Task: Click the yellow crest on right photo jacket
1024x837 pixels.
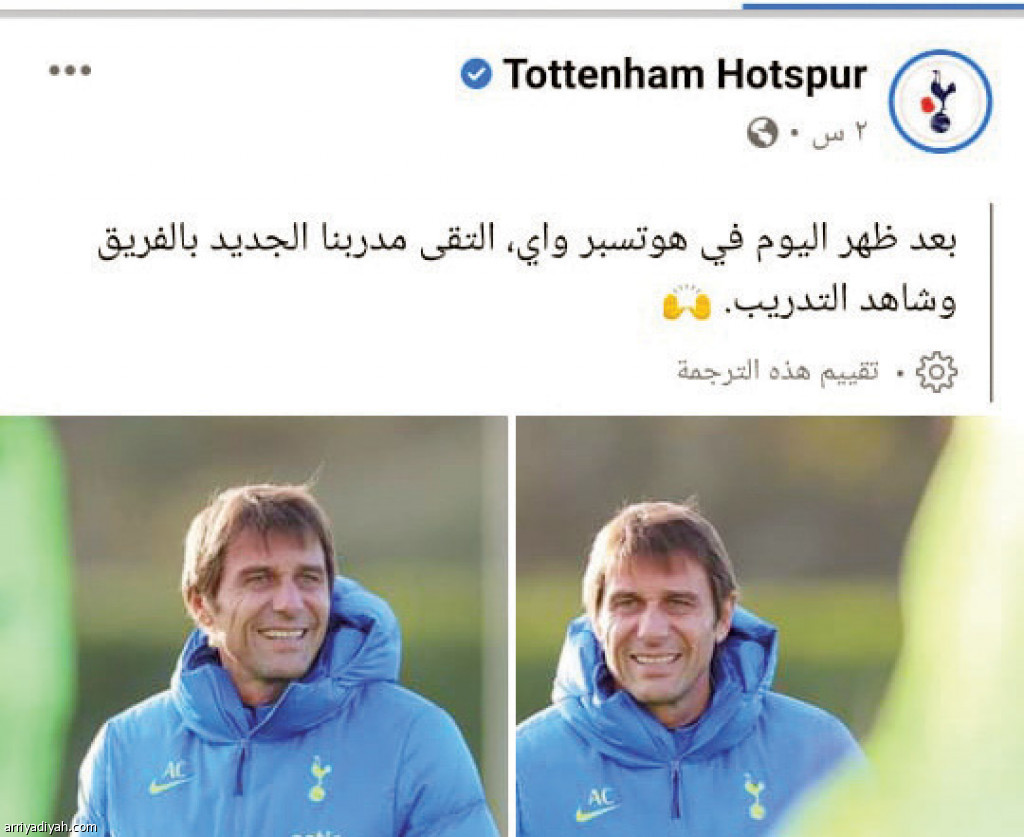Action: pyautogui.click(x=756, y=797)
